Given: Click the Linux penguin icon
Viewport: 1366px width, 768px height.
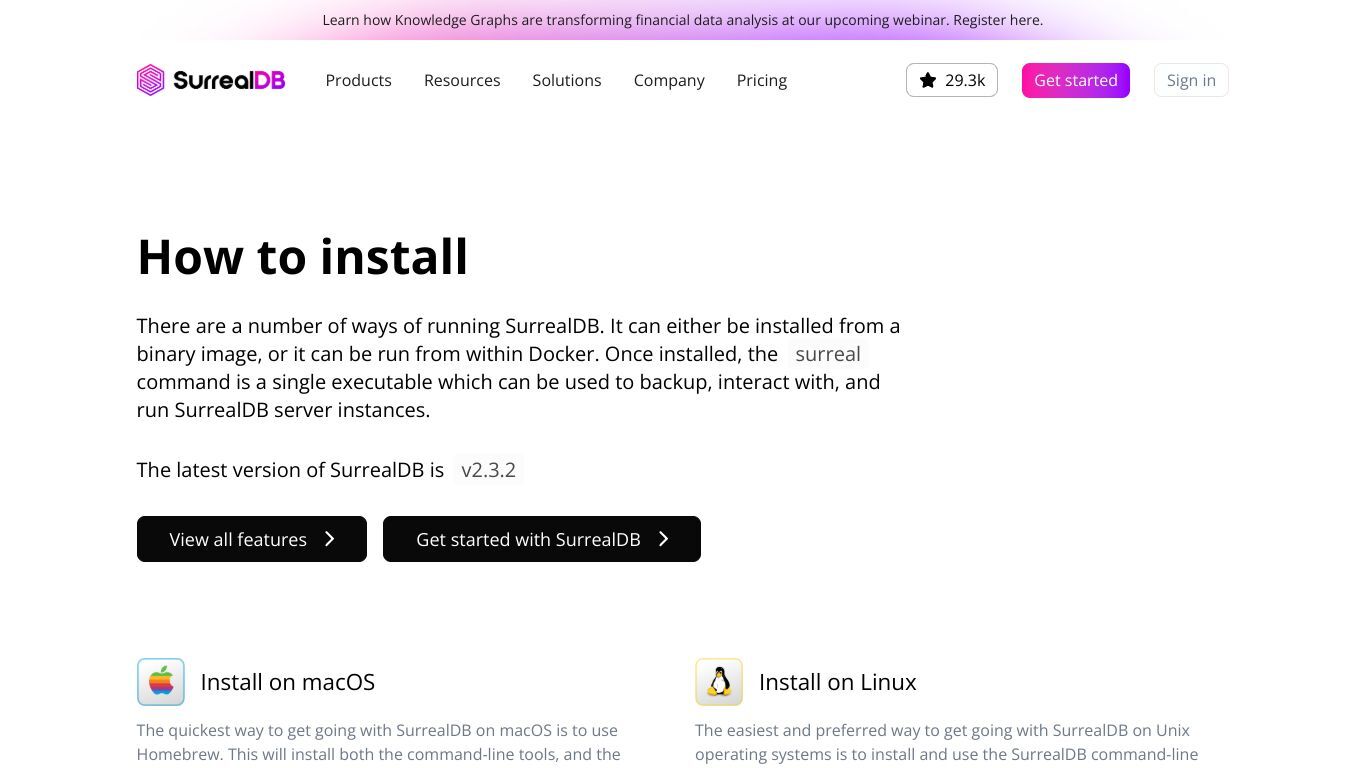Looking at the screenshot, I should [719, 682].
